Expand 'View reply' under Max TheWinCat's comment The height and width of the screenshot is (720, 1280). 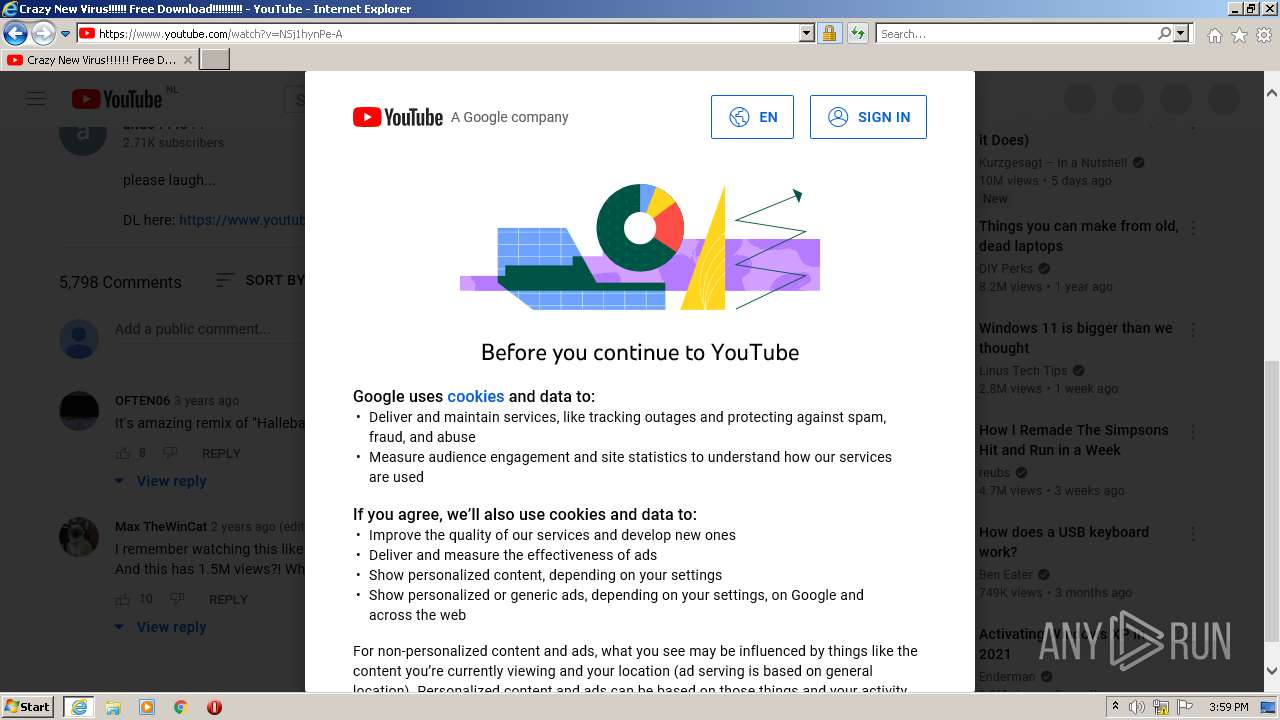pyautogui.click(x=161, y=627)
